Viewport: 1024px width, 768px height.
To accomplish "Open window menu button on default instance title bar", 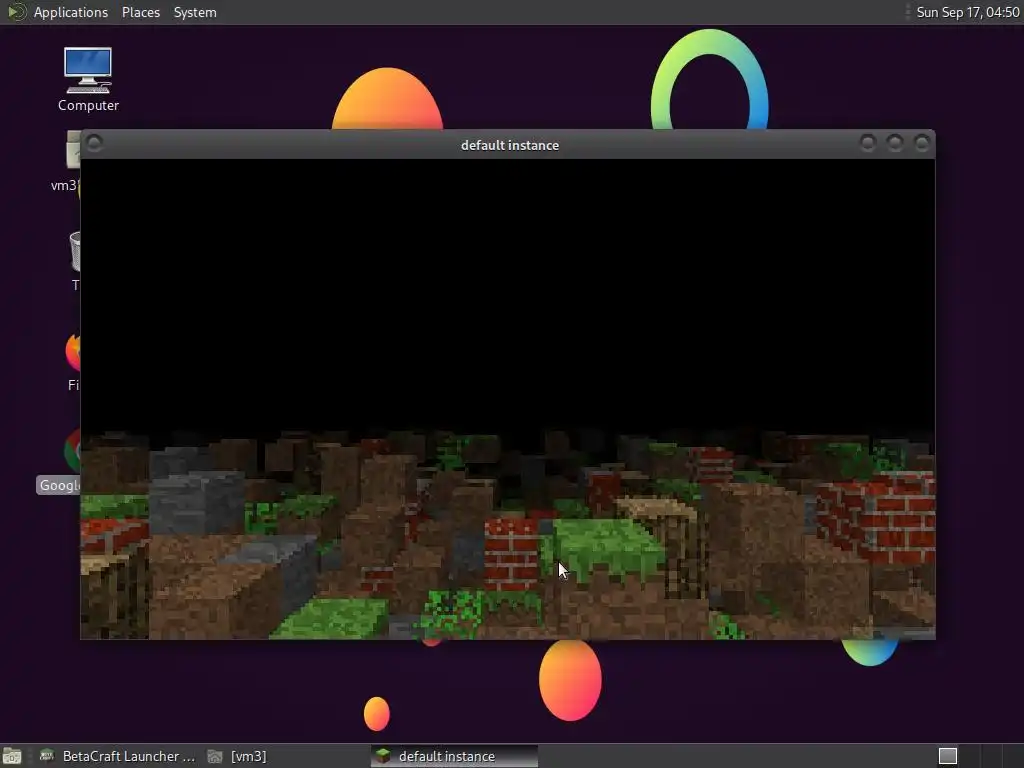I will [x=94, y=143].
